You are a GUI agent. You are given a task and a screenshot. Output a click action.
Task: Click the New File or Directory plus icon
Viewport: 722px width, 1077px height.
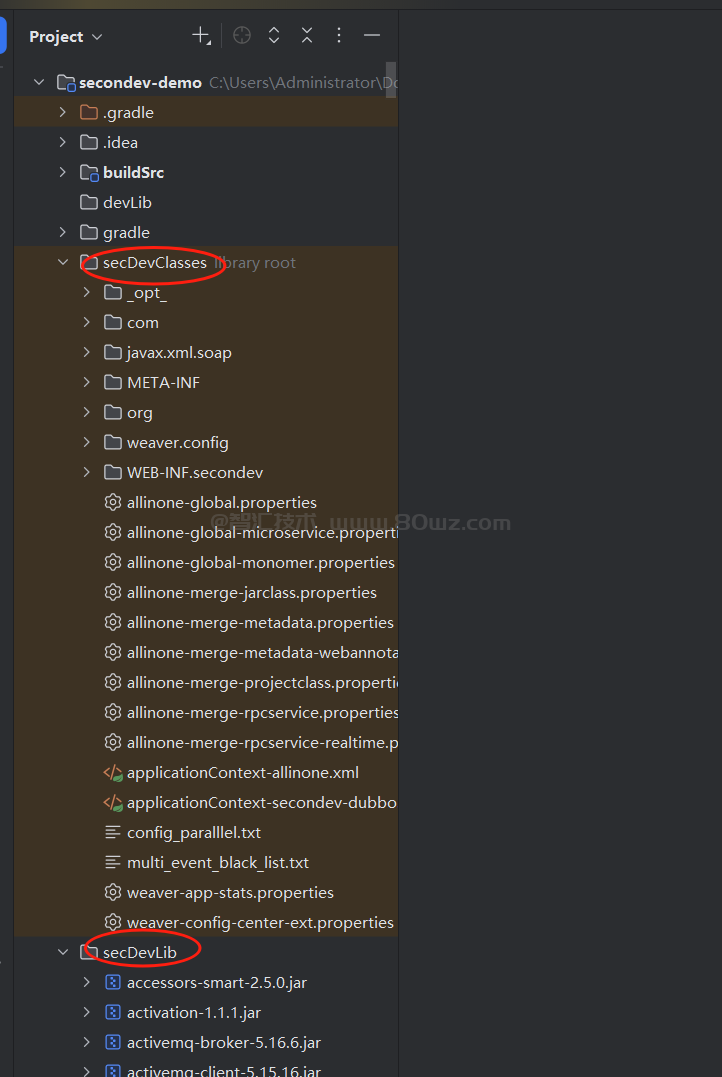(201, 36)
